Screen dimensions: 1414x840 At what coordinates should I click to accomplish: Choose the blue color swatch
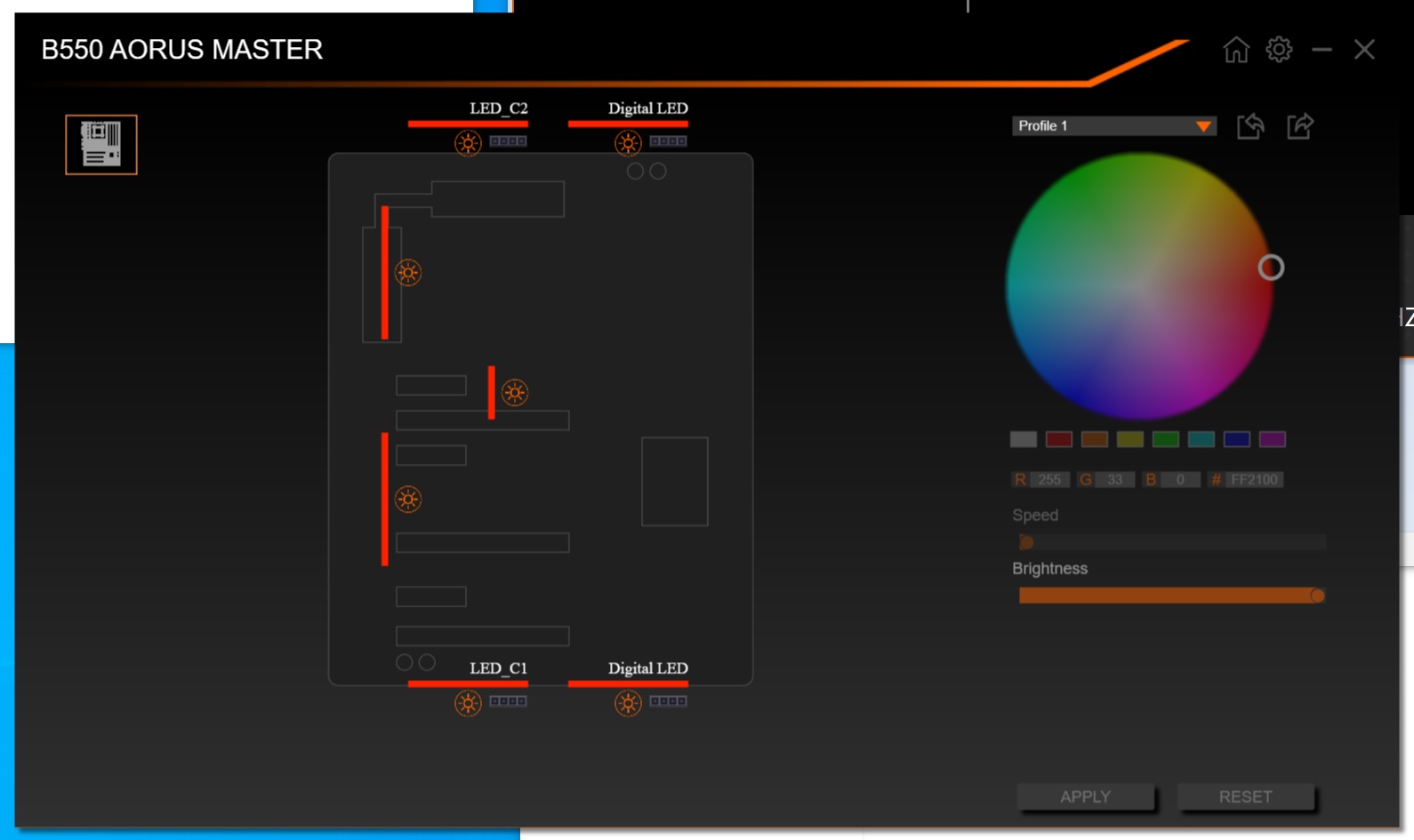[1237, 439]
